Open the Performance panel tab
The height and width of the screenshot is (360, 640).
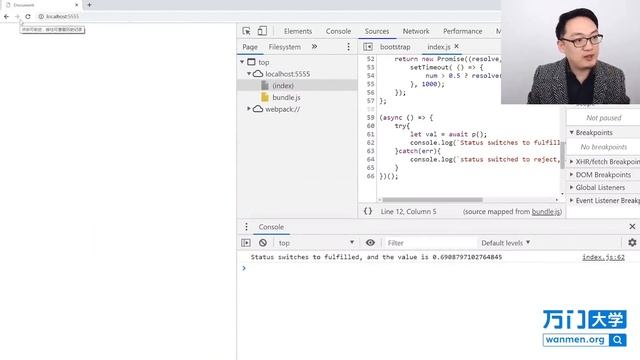coord(462,31)
